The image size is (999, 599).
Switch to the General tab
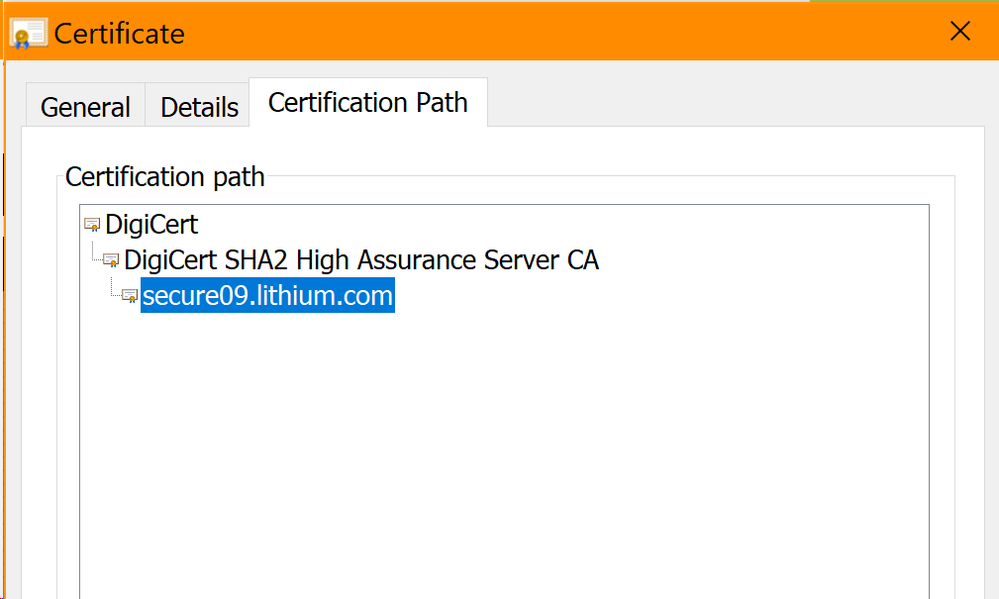click(85, 106)
